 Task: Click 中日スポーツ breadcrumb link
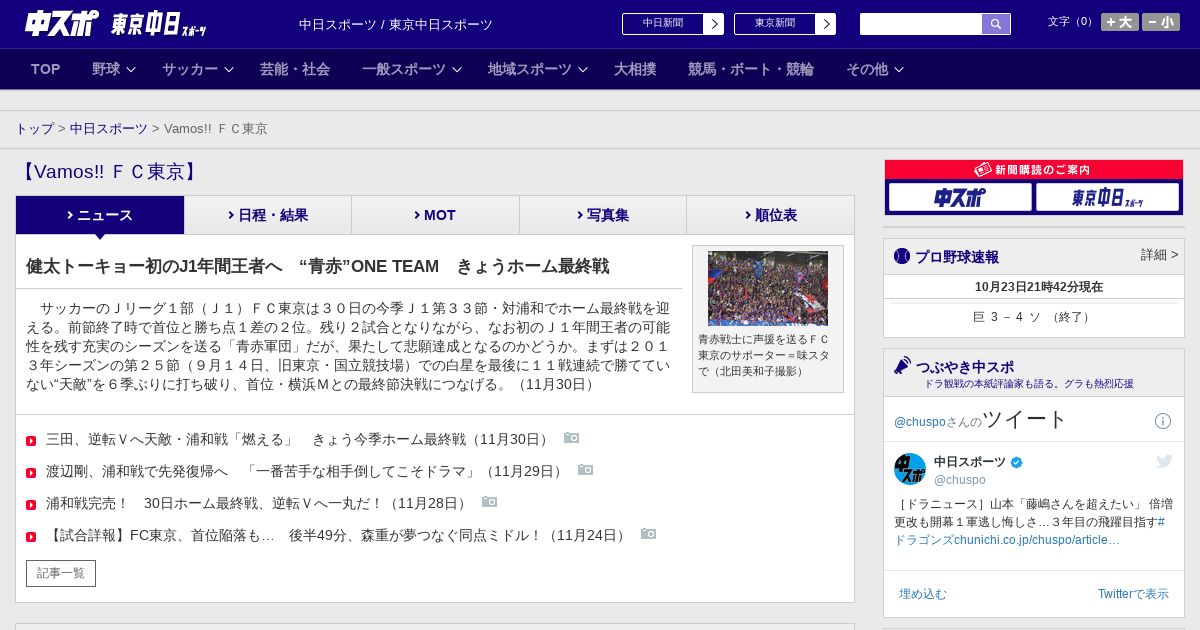[x=109, y=129]
